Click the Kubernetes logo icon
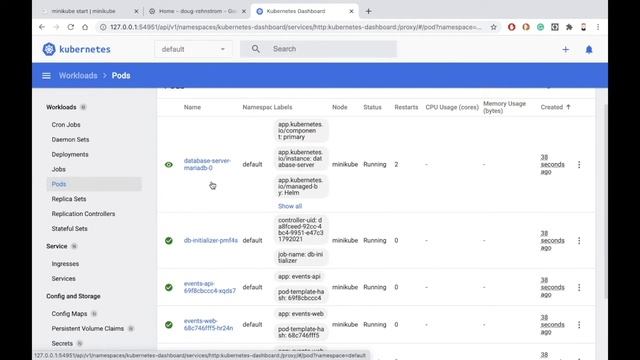 click(49, 49)
